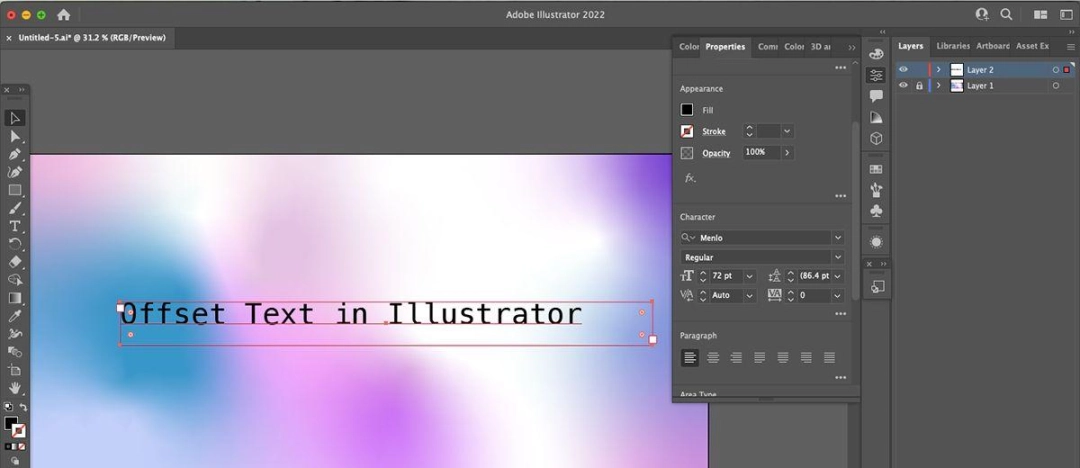
Task: Open more Paragraph options ellipsis
Action: coord(840,378)
